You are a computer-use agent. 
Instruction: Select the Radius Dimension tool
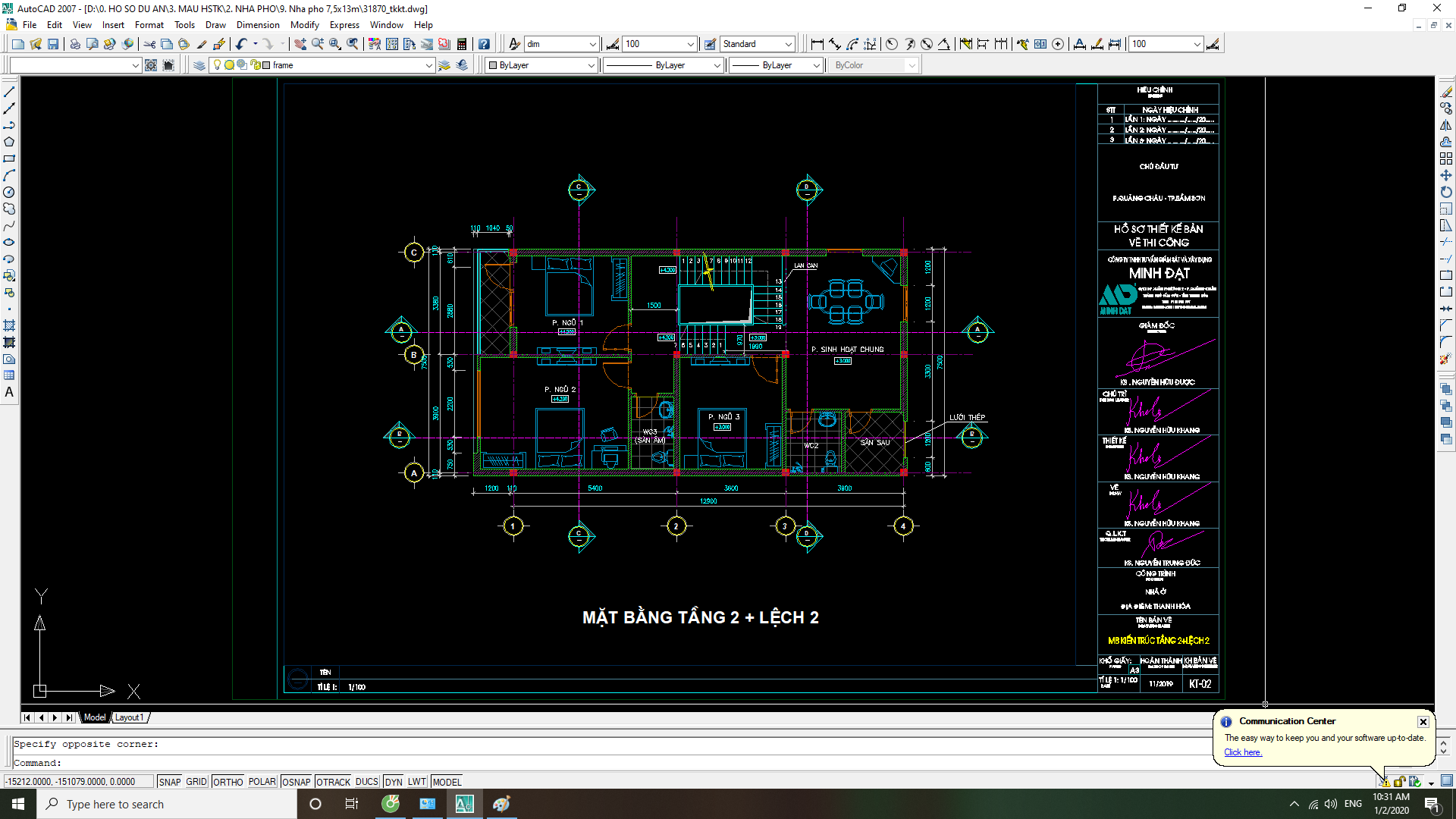pyautogui.click(x=892, y=44)
